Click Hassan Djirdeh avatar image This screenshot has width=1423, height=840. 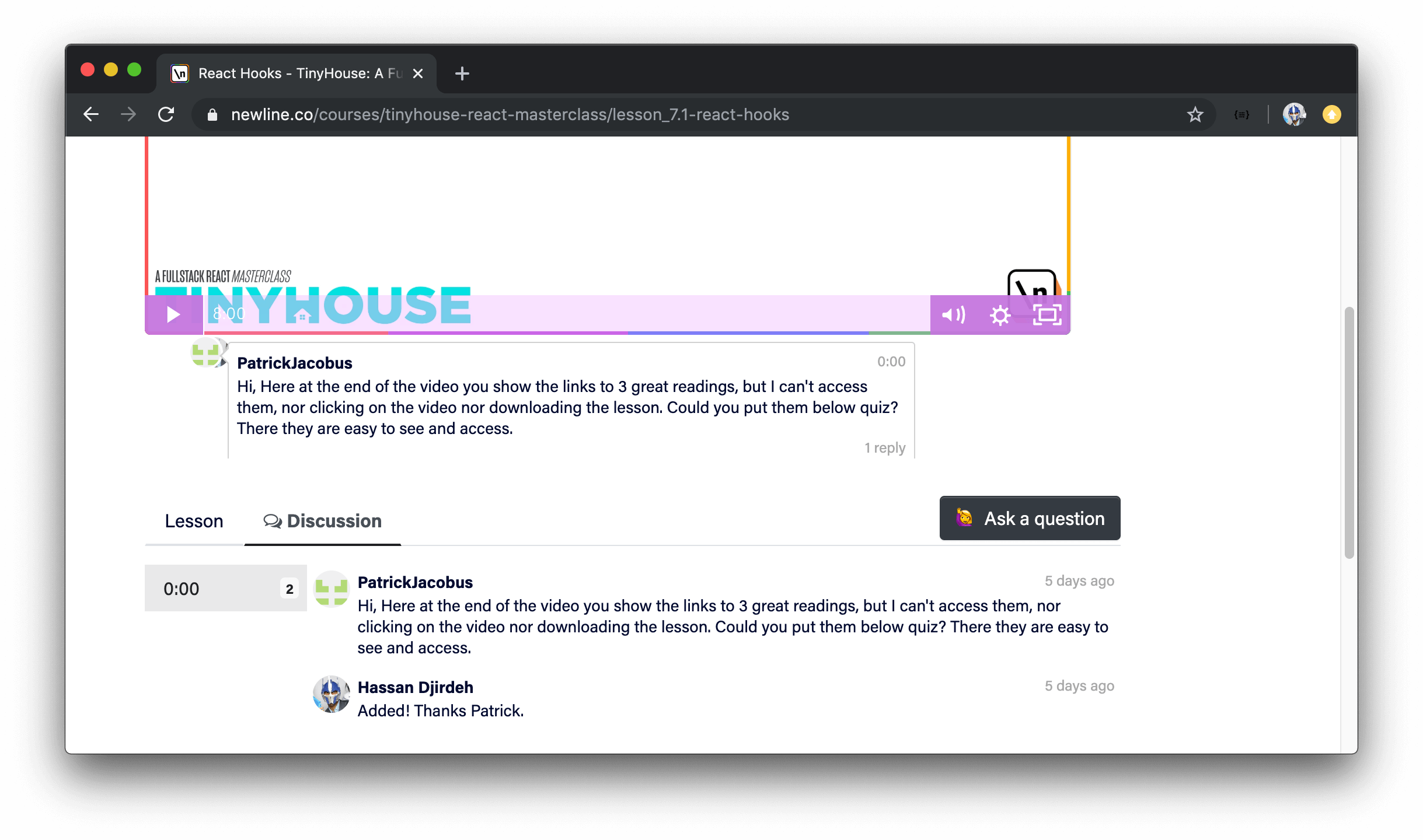[332, 694]
